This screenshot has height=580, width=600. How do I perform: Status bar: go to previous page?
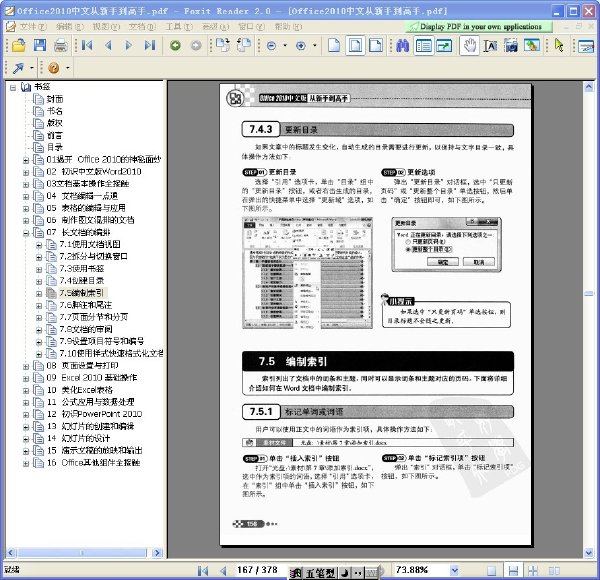point(223,570)
